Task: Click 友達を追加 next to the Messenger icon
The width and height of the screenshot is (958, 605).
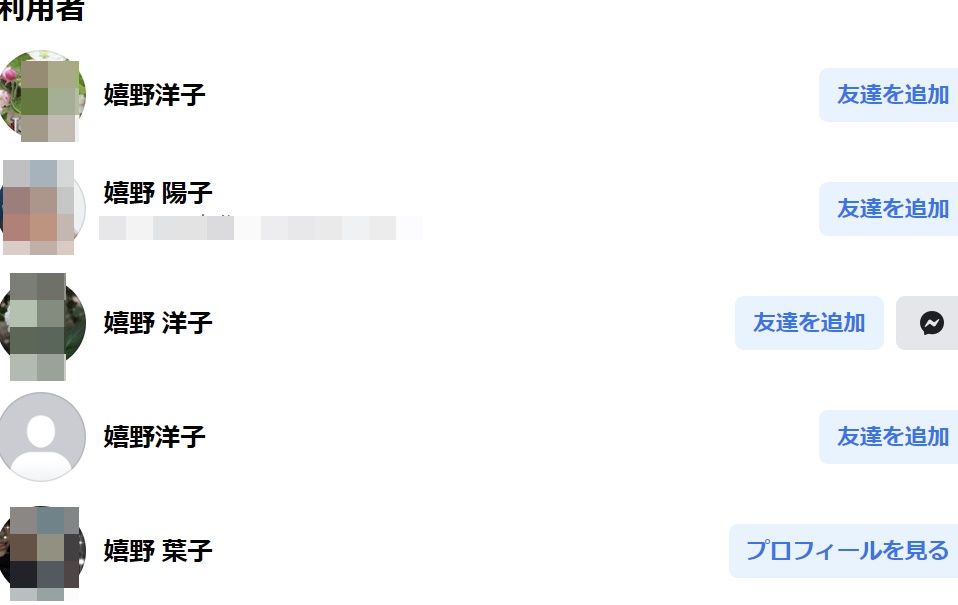Action: pos(810,323)
